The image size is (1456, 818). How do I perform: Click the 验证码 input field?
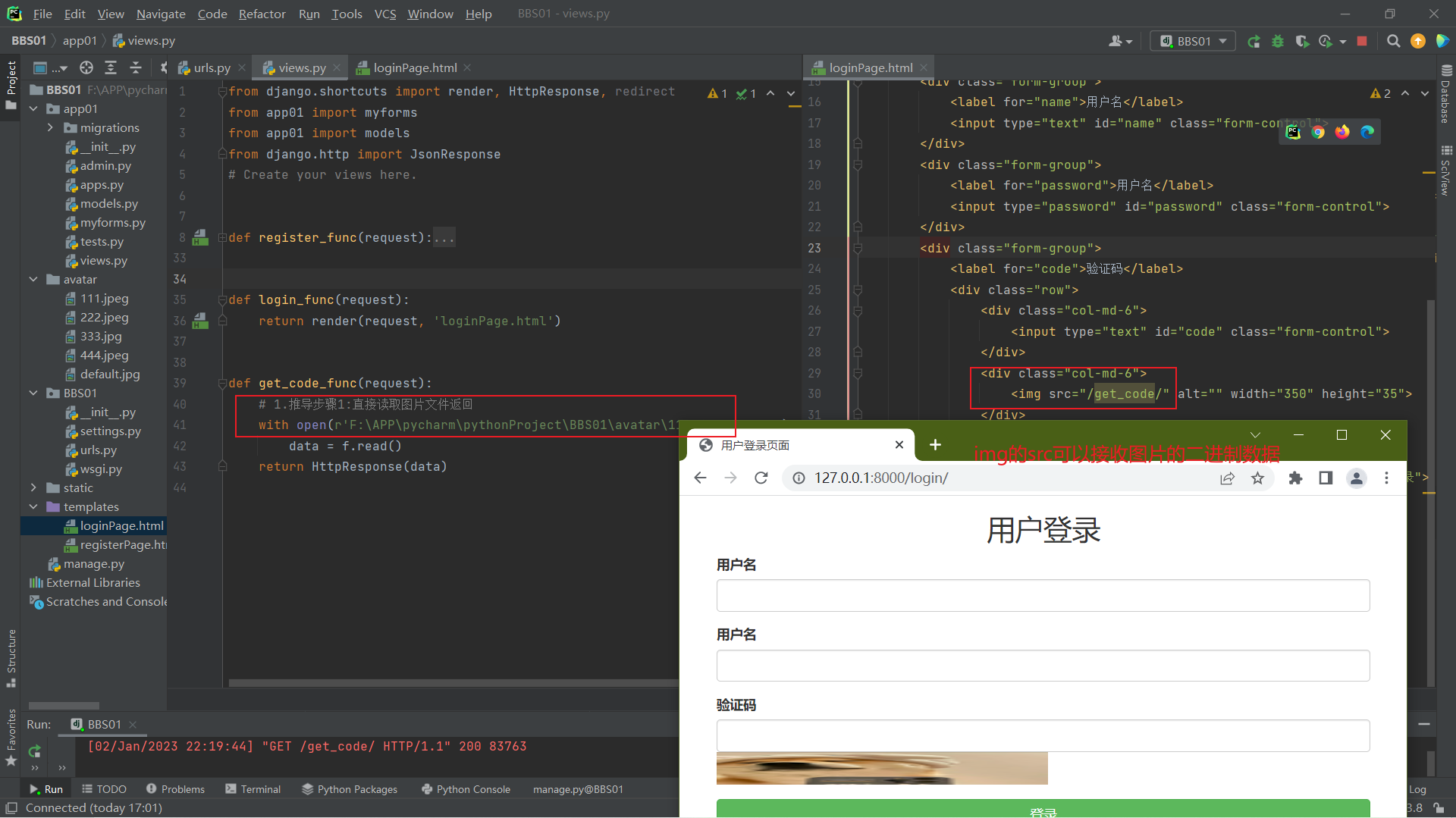coord(1043,736)
